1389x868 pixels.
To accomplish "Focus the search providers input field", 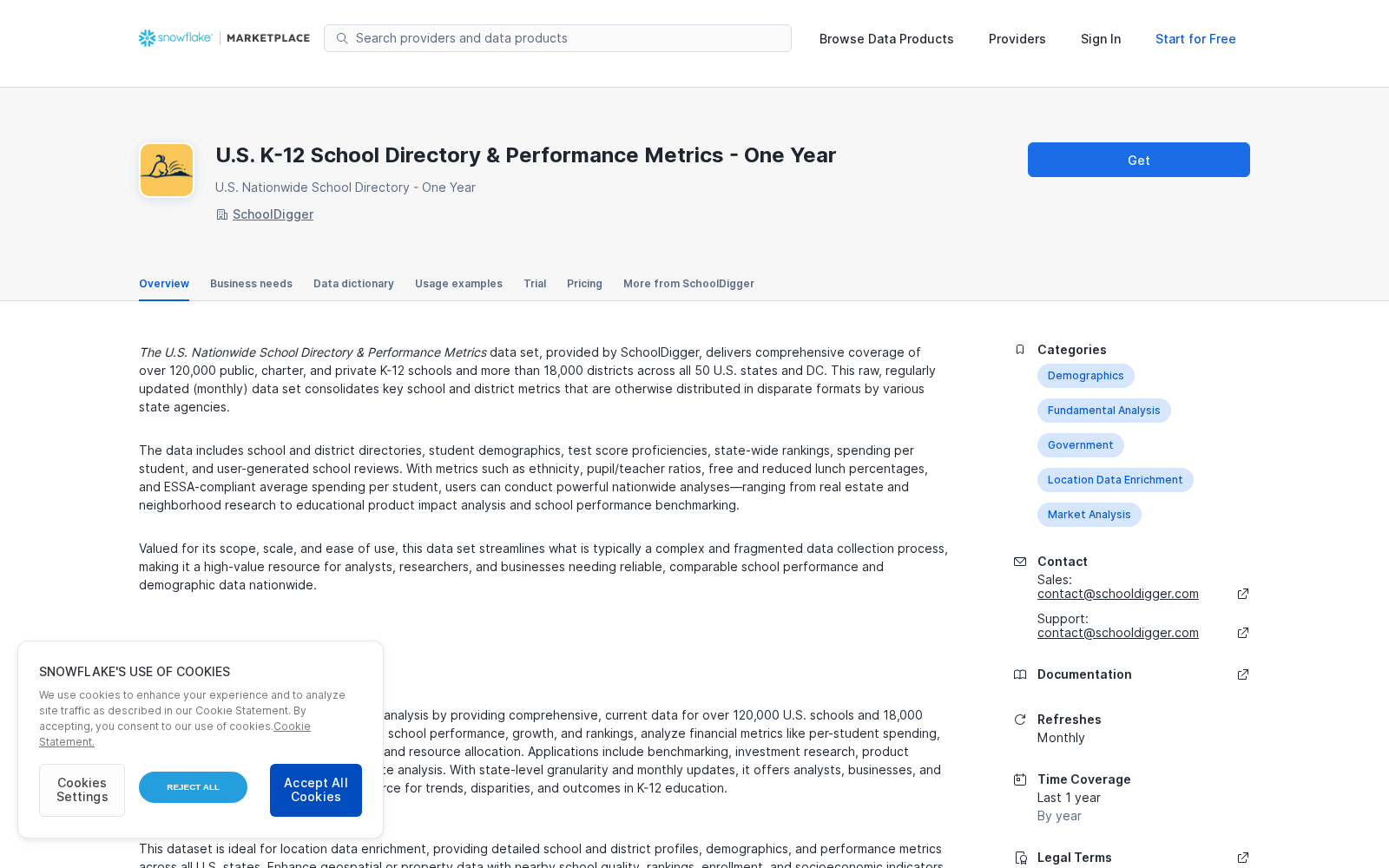I will point(557,38).
